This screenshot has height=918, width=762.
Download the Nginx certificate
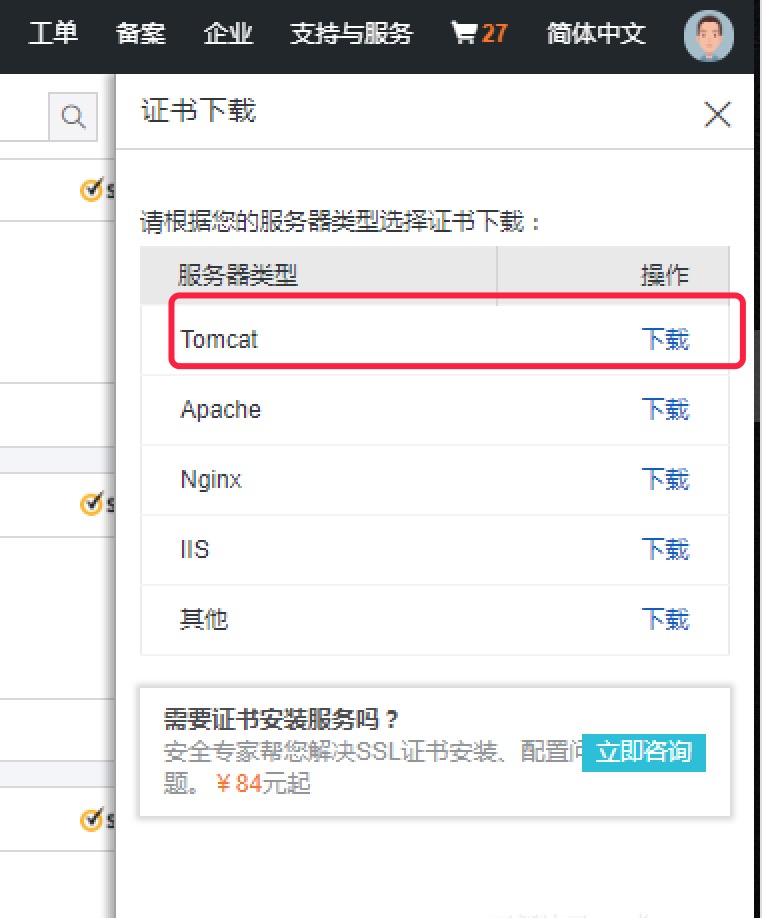point(665,479)
